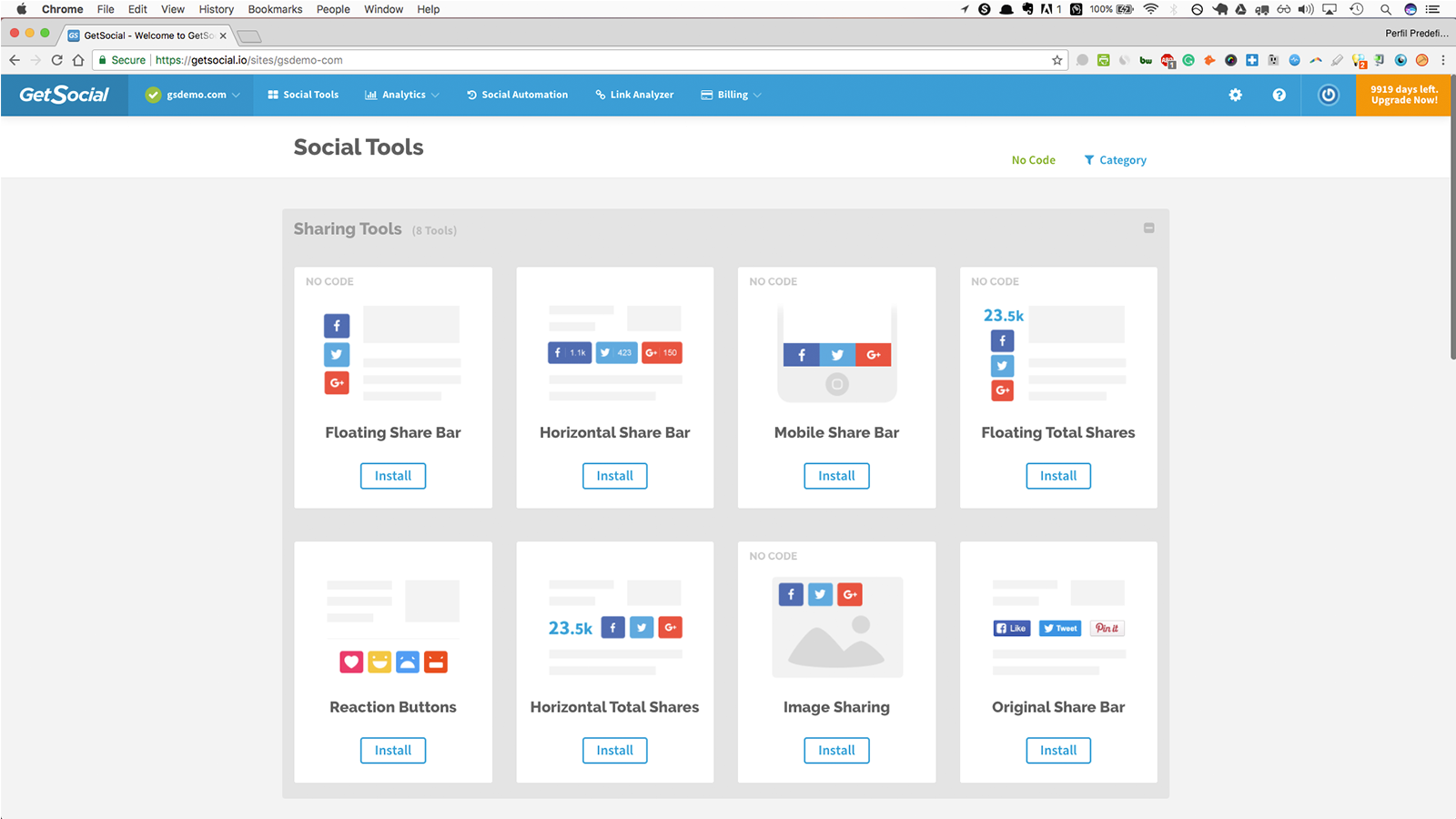1456x819 pixels.
Task: Install the Horizontal Share Bar
Action: pos(615,476)
